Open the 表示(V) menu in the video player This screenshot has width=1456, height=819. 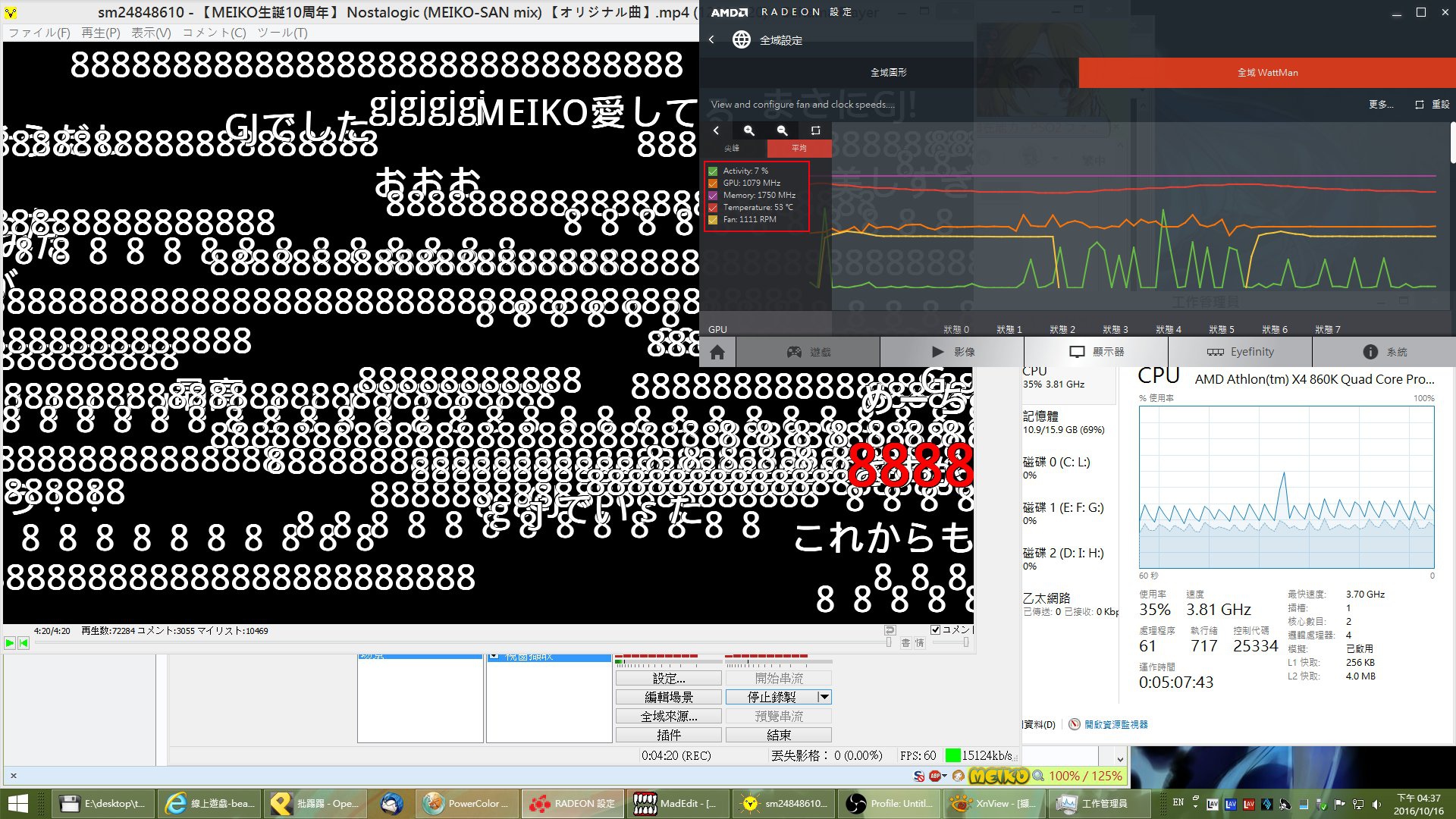pyautogui.click(x=151, y=33)
